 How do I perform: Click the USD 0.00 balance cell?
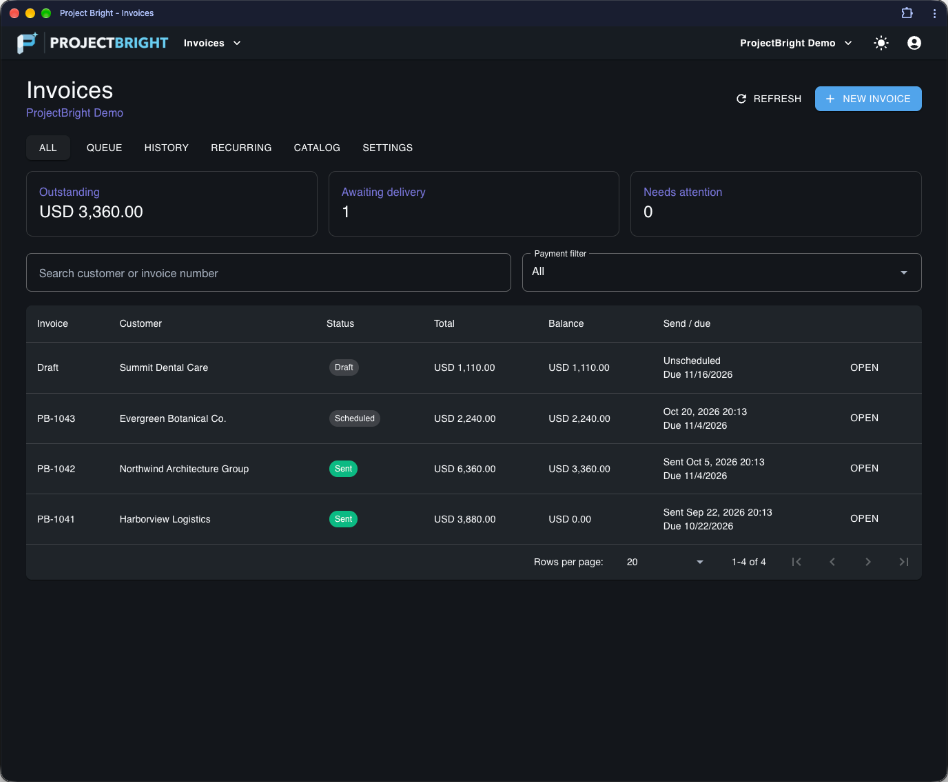click(x=570, y=519)
